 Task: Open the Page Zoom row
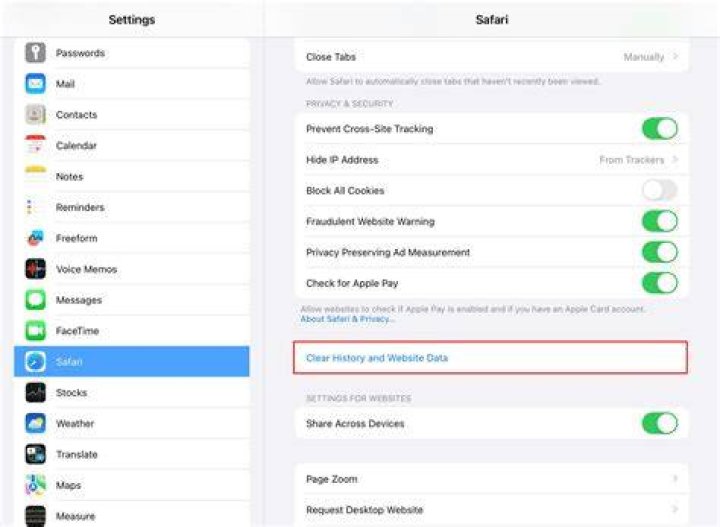click(491, 479)
